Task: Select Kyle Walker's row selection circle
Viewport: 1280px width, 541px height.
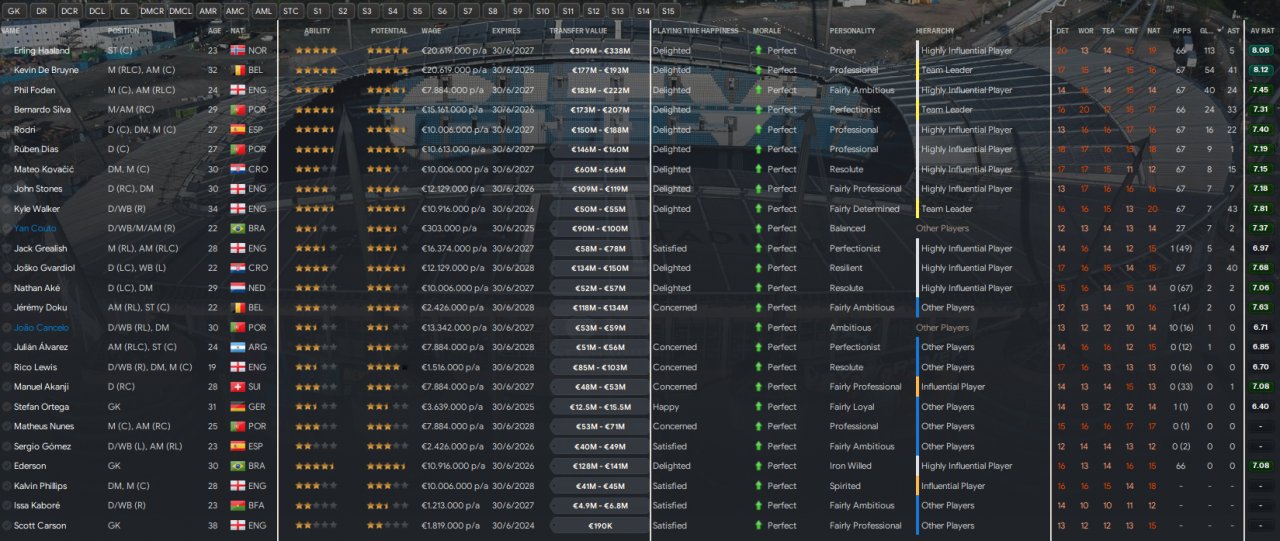Action: pyautogui.click(x=7, y=209)
